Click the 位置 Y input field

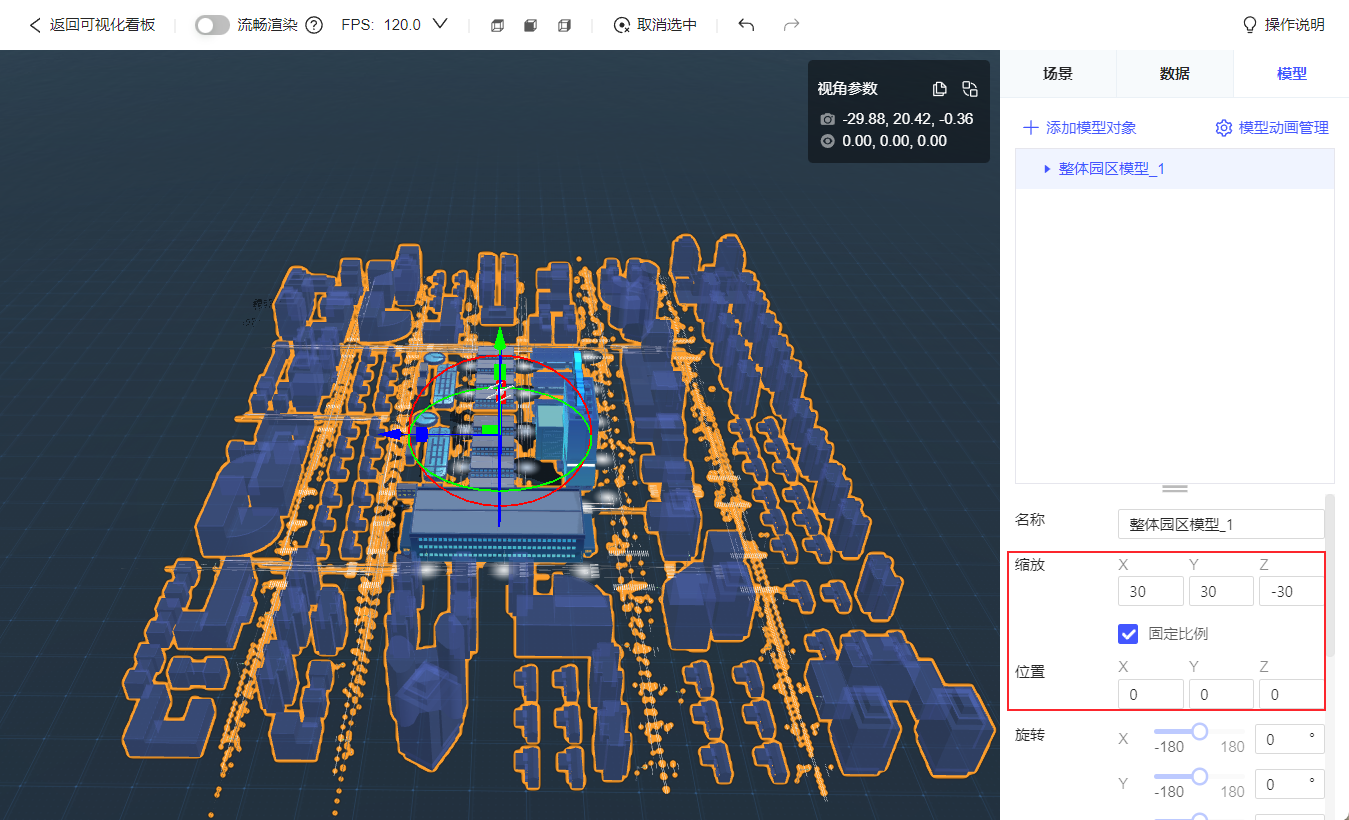[x=1221, y=694]
